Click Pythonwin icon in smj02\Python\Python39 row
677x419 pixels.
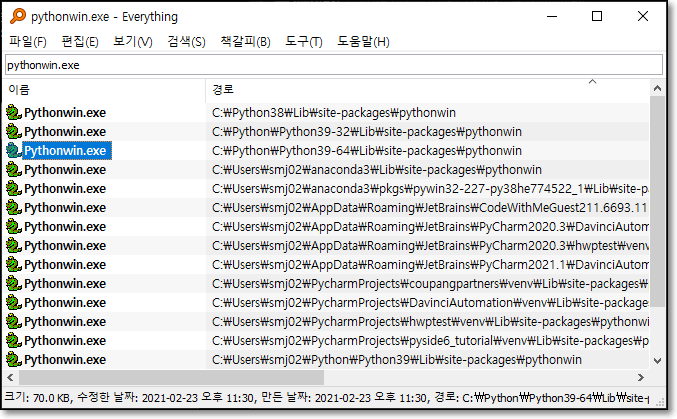[x=14, y=359]
